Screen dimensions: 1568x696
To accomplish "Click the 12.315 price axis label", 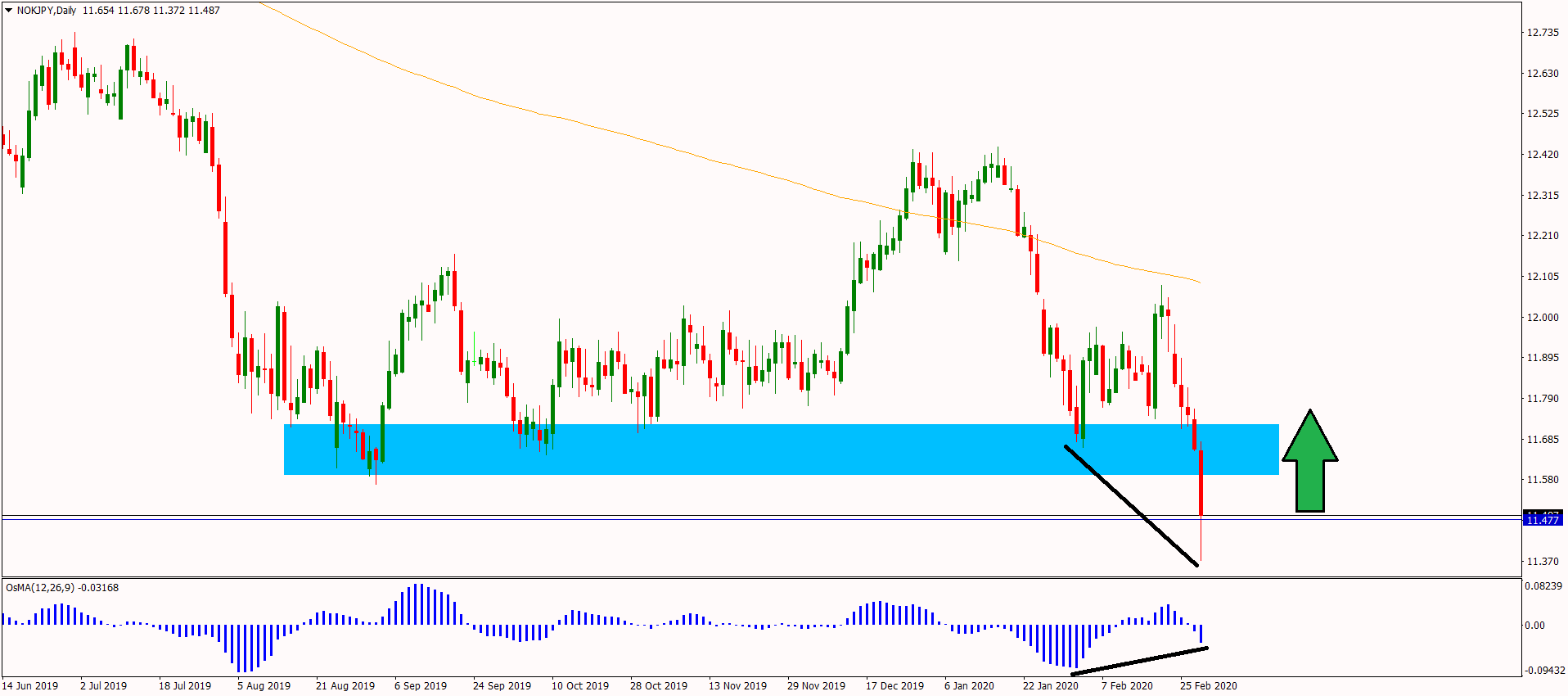I will [x=1543, y=196].
